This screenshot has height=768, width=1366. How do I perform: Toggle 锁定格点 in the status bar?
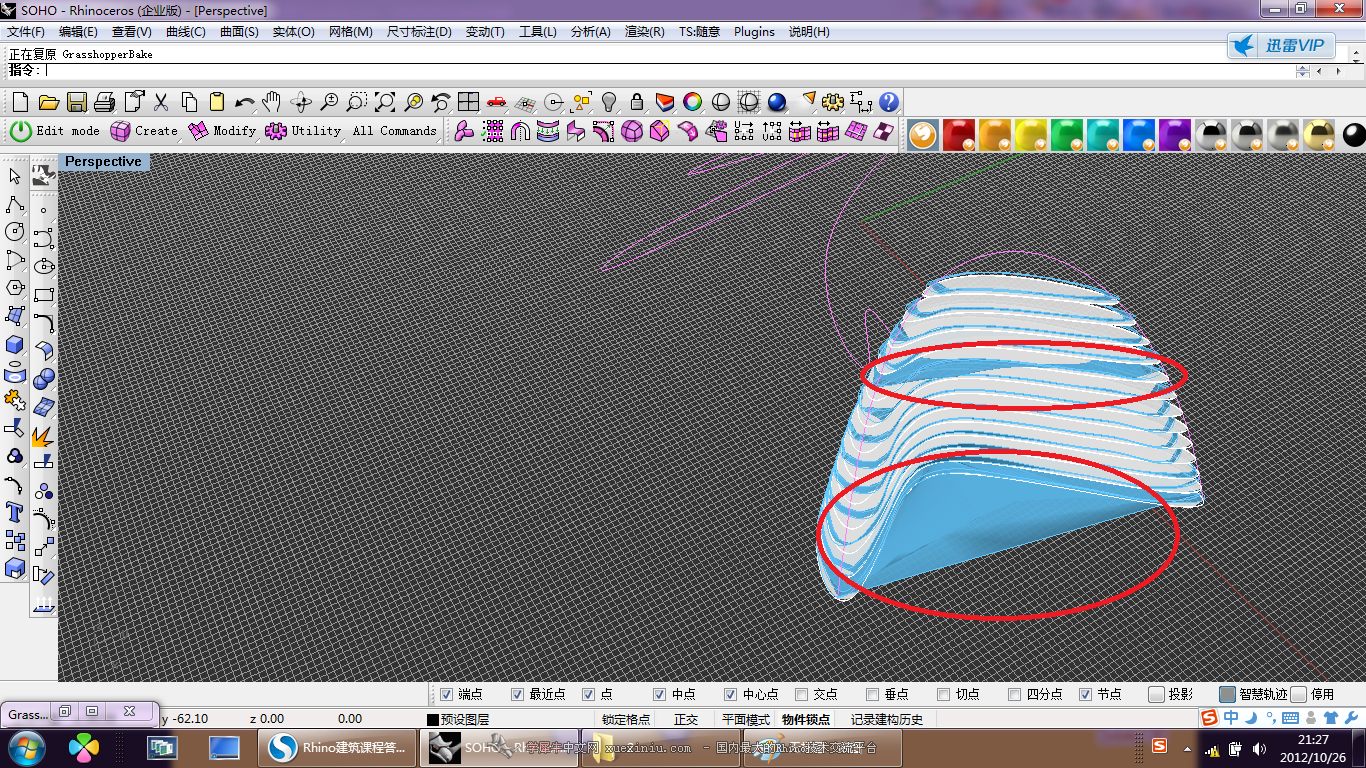626,719
